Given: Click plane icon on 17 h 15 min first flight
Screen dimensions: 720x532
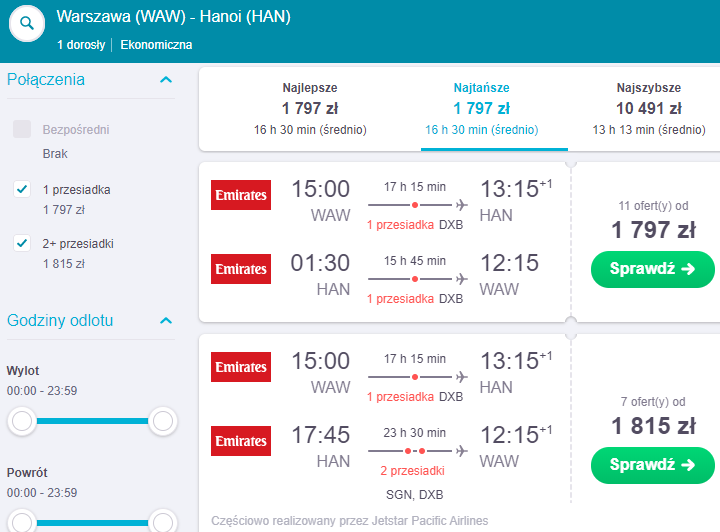Looking at the screenshot, I should tap(461, 205).
